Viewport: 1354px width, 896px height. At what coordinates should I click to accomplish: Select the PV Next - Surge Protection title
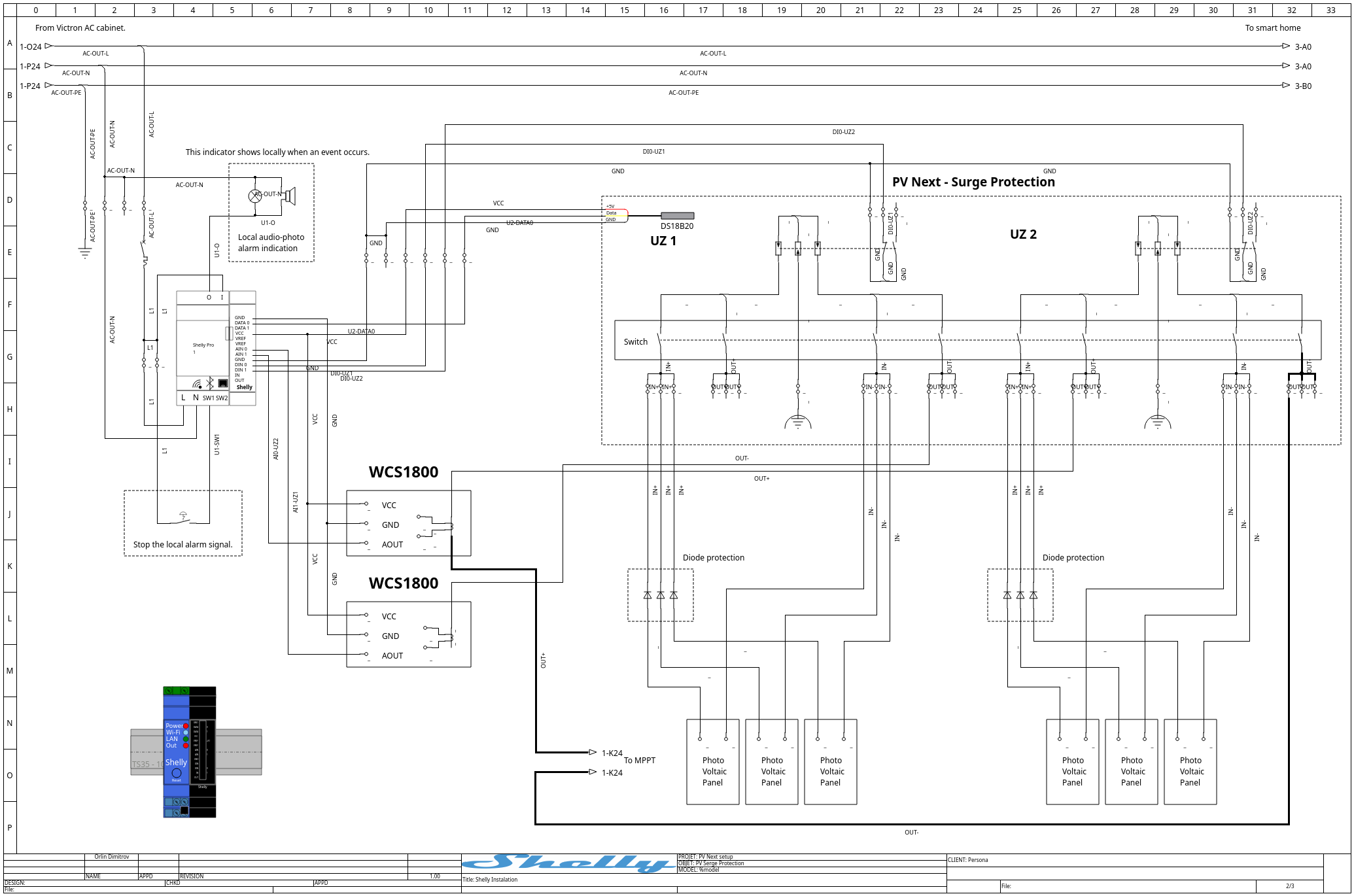pos(973,182)
